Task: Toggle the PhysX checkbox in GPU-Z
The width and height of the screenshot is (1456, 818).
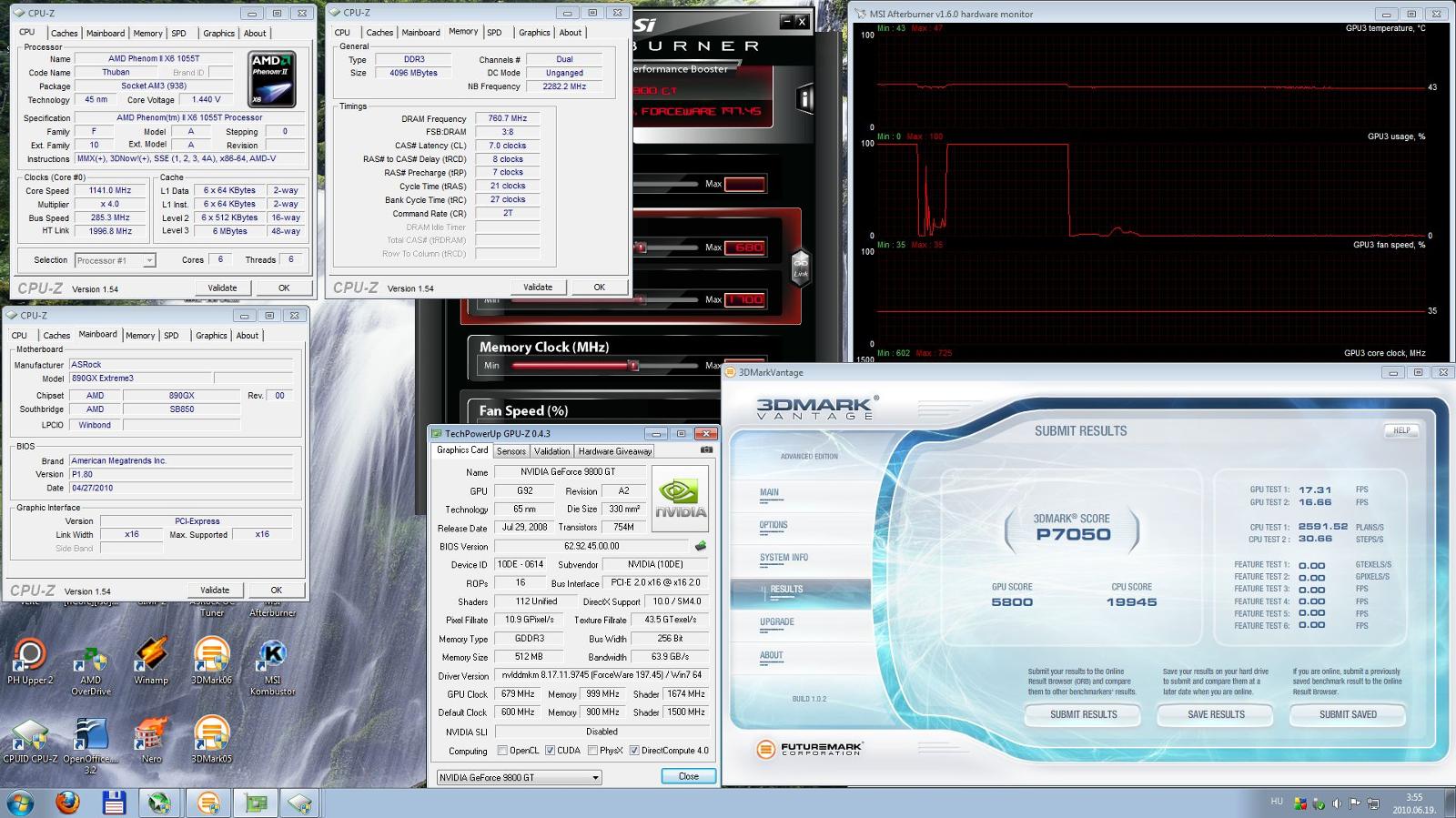Action: [592, 751]
